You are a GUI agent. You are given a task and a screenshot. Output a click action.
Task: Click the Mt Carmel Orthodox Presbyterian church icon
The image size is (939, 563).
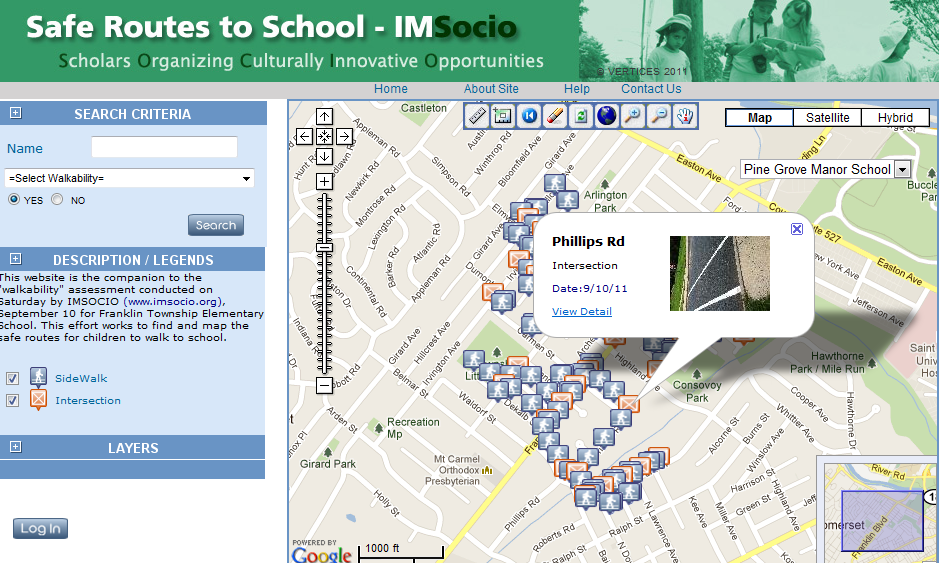487,470
